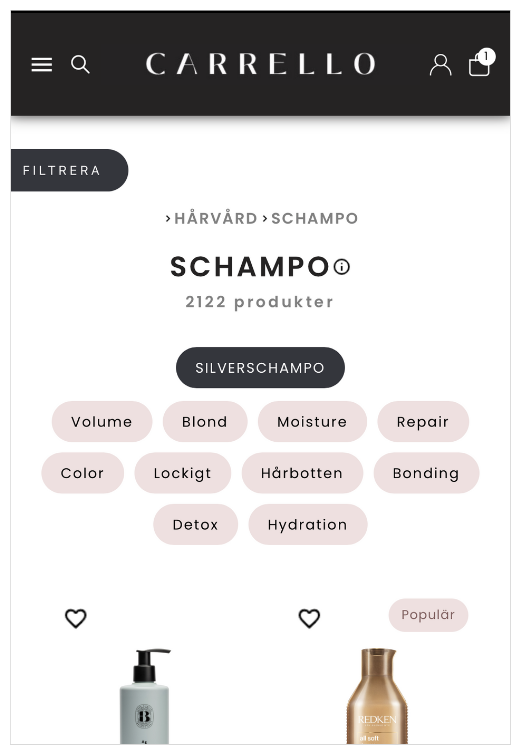Click the info icon beside SCHAMPO

(342, 267)
